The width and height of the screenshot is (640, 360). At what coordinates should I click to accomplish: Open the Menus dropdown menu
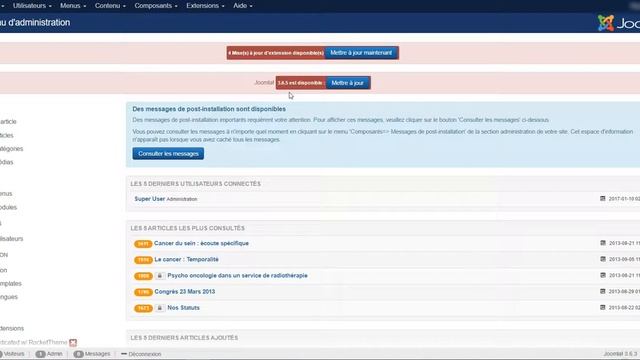pos(73,6)
